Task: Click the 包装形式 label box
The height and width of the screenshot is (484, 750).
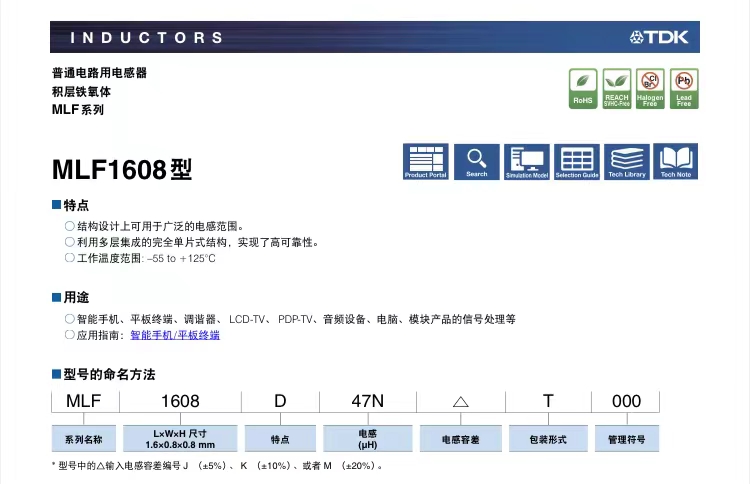Action: (x=548, y=439)
